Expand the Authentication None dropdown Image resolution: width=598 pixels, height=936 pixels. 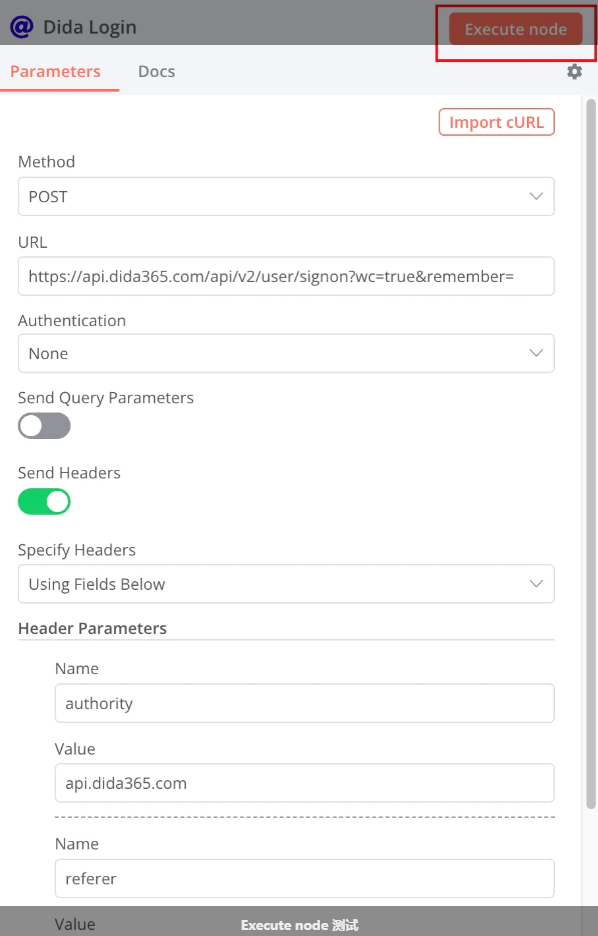coord(286,353)
